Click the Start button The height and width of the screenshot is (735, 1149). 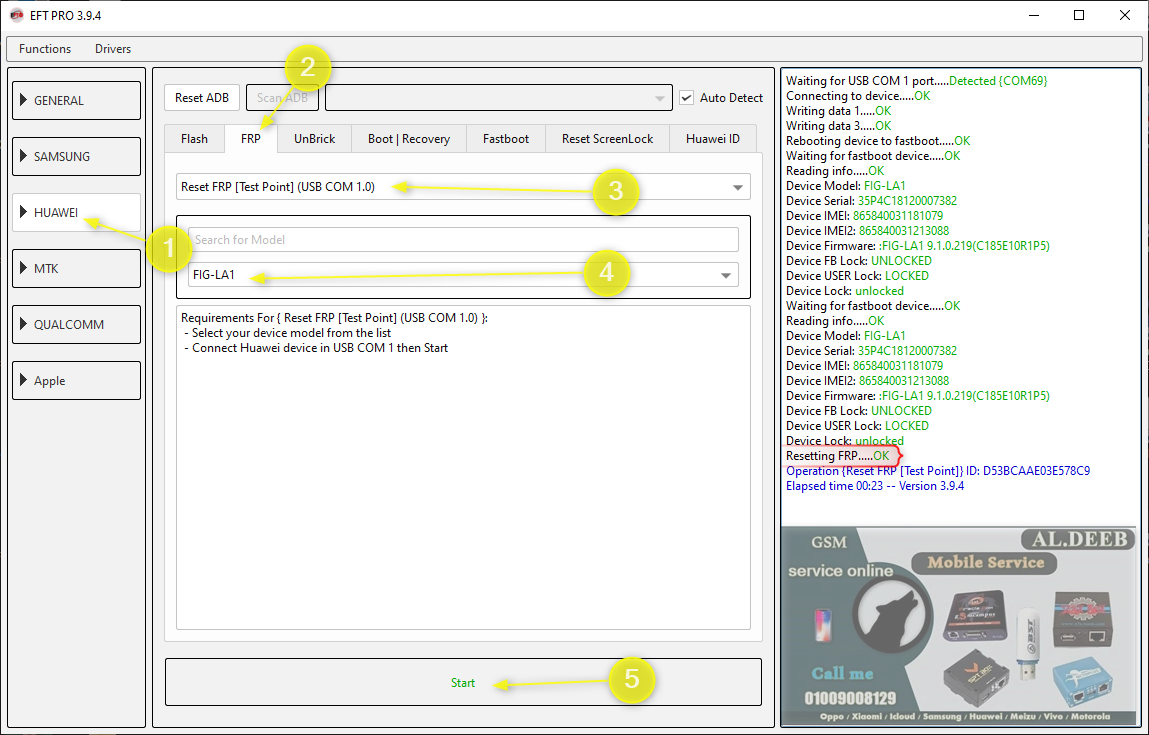(x=463, y=682)
